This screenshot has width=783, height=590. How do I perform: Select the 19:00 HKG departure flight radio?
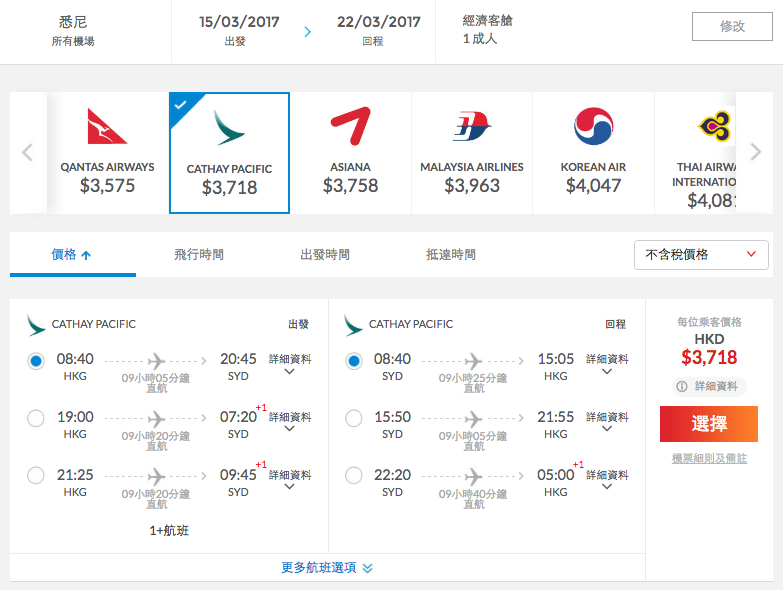coord(36,418)
